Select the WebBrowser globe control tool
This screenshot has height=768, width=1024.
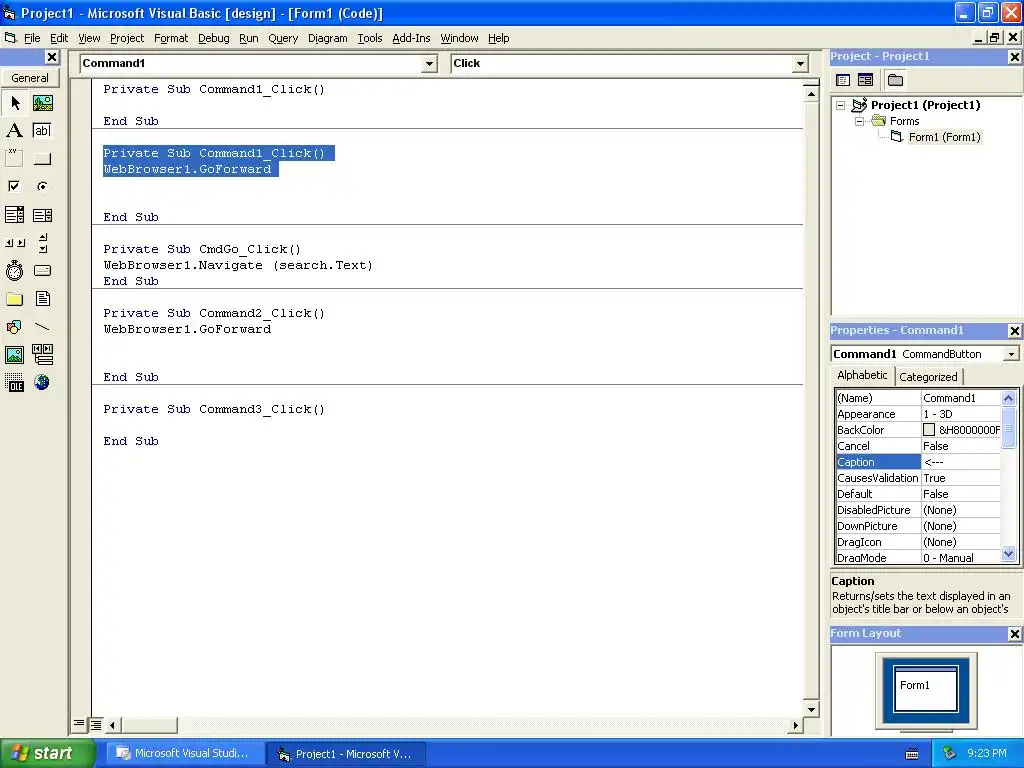coord(42,382)
